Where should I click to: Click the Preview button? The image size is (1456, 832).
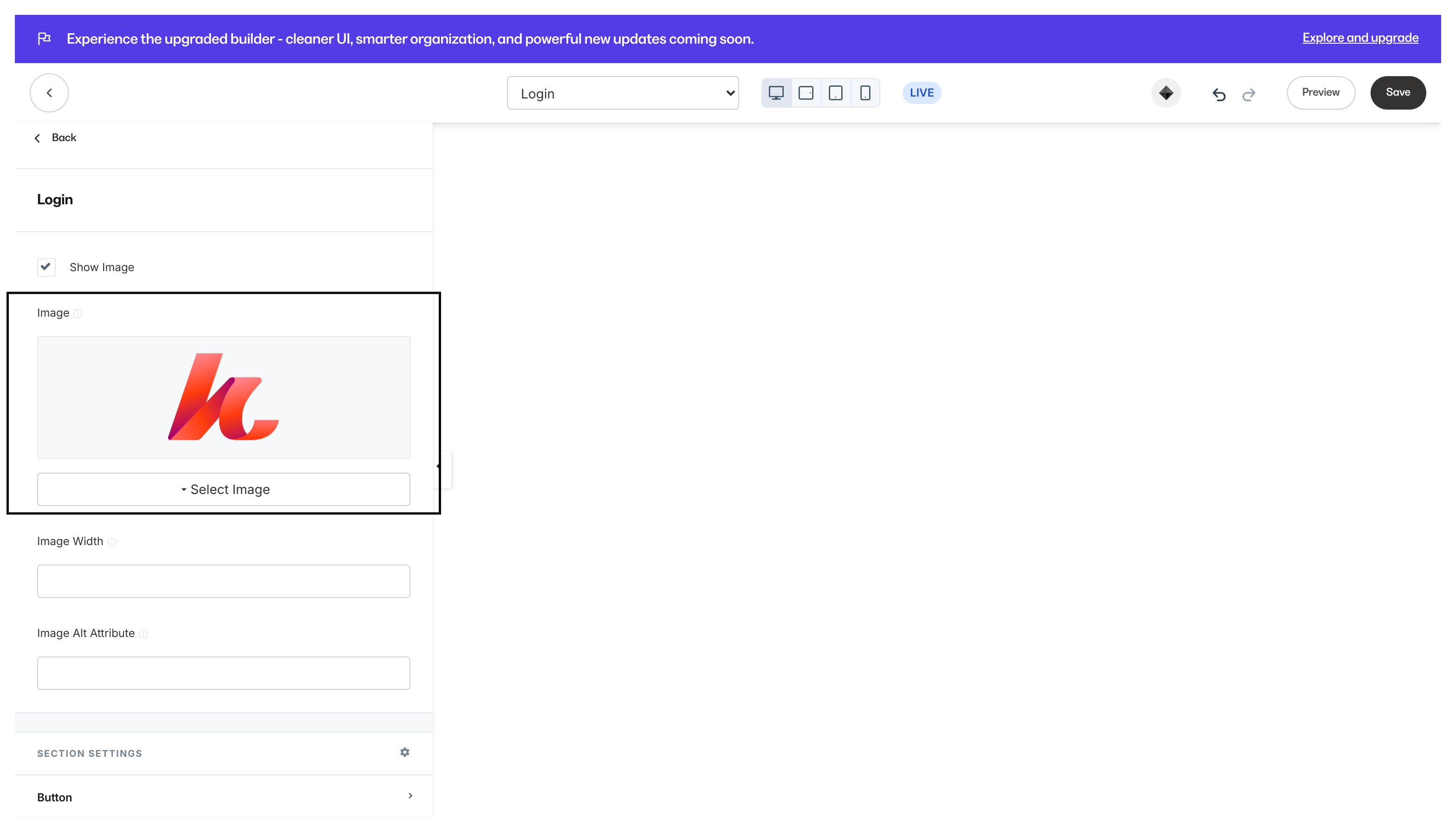coord(1320,92)
